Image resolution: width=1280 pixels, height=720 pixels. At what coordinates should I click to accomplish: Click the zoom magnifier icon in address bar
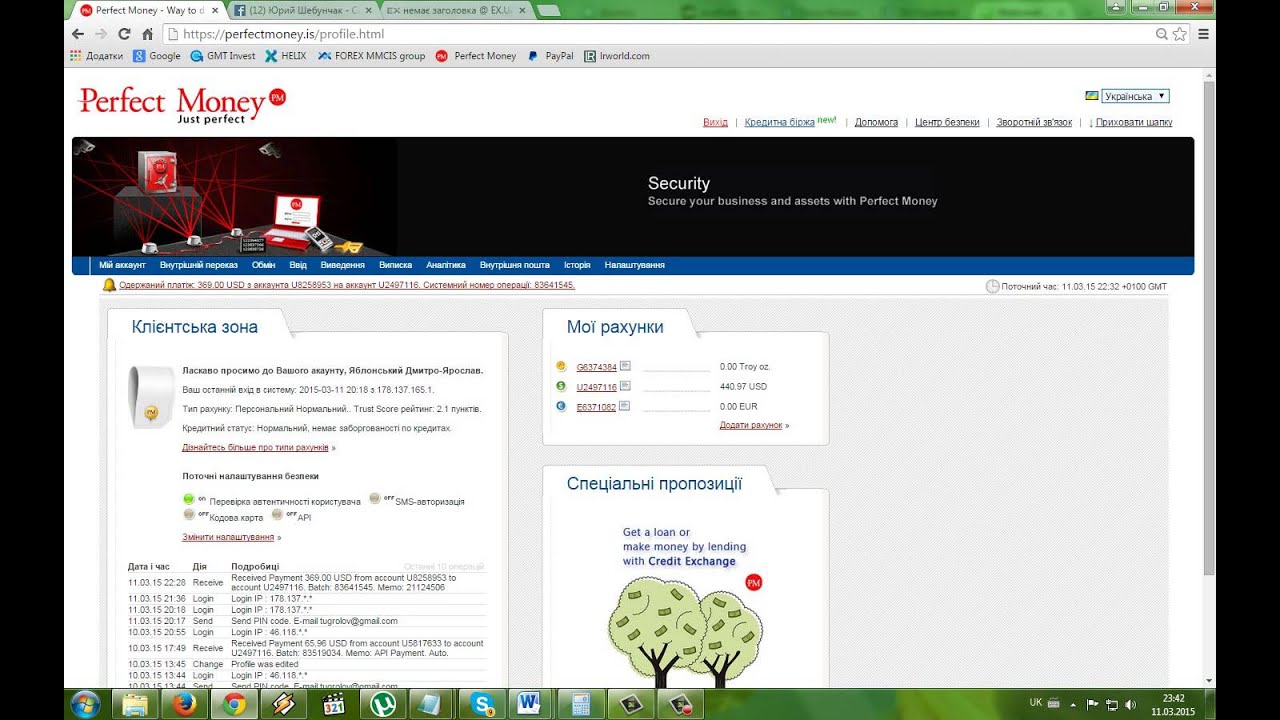click(1161, 33)
